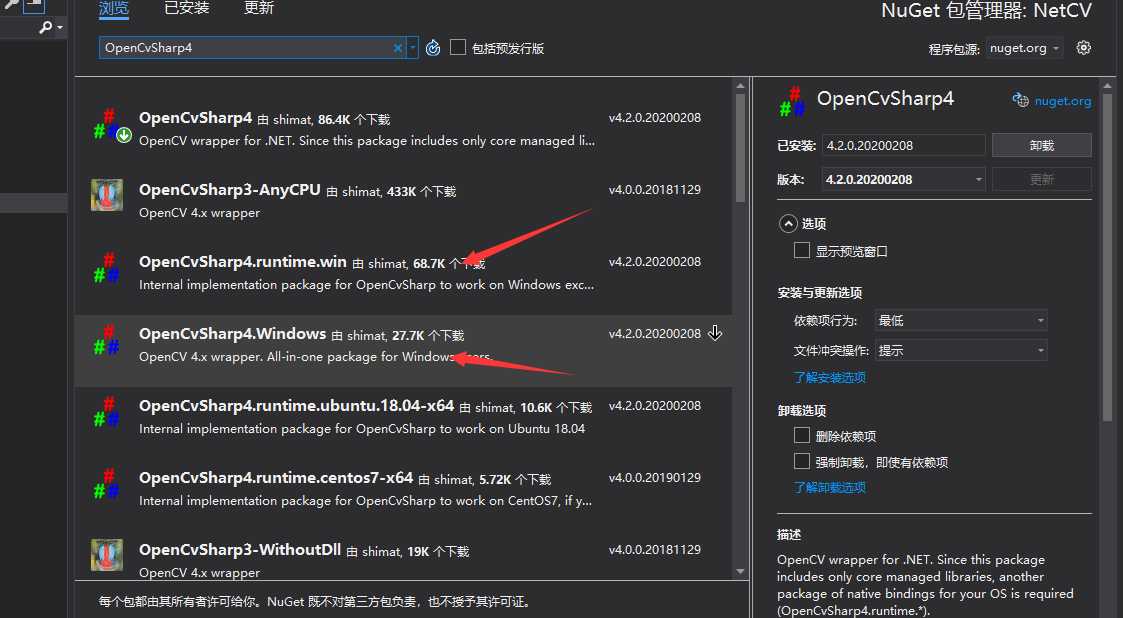Click the package list scrollbar thumb
1123x618 pixels.
[x=740, y=147]
